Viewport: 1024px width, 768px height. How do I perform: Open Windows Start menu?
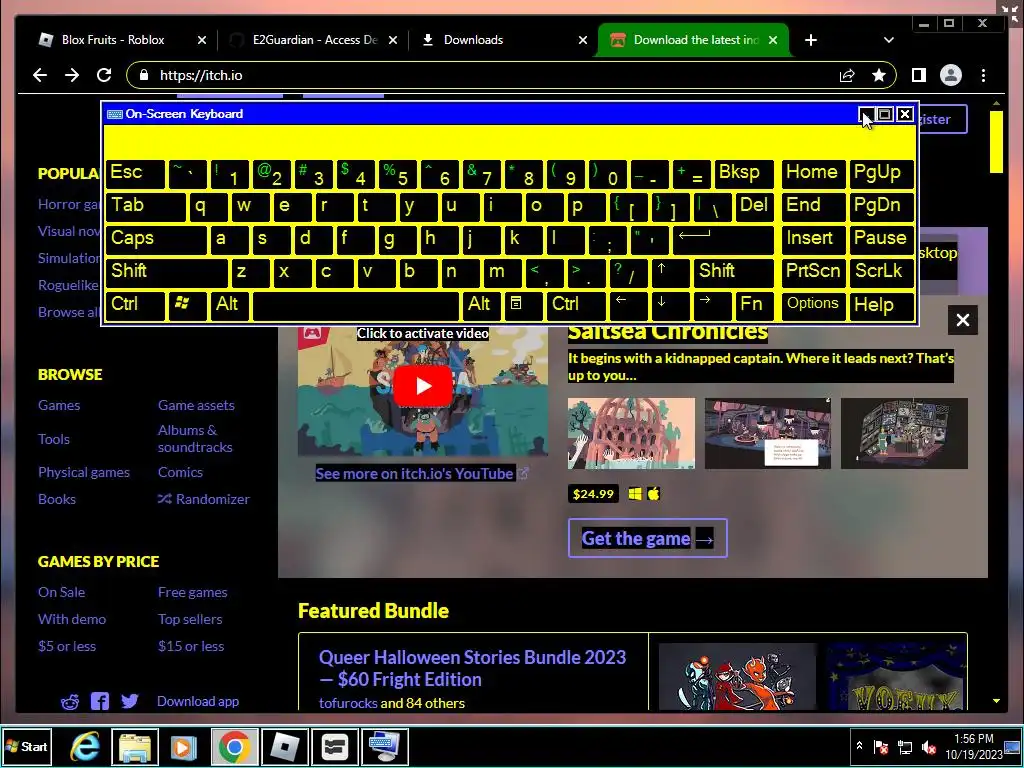click(27, 746)
